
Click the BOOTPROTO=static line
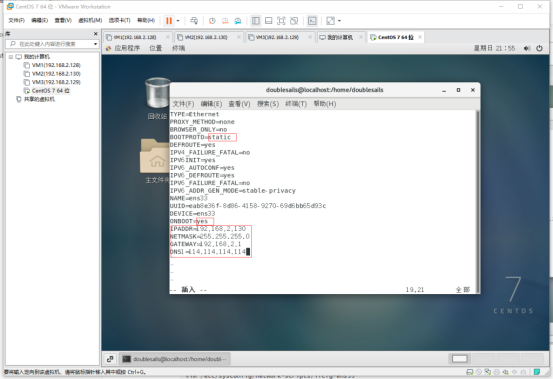[x=200, y=137]
